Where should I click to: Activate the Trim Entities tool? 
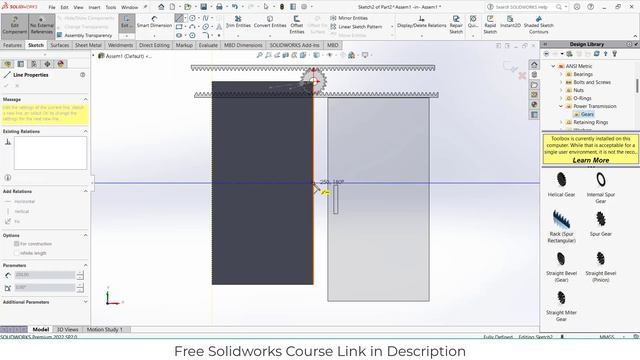(x=238, y=22)
